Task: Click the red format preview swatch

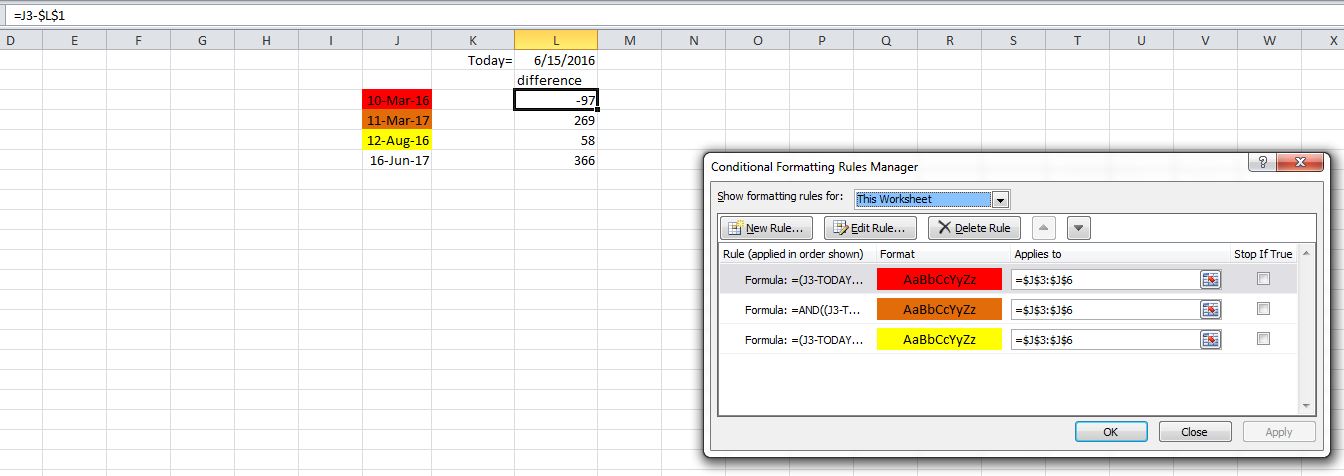Action: (939, 280)
